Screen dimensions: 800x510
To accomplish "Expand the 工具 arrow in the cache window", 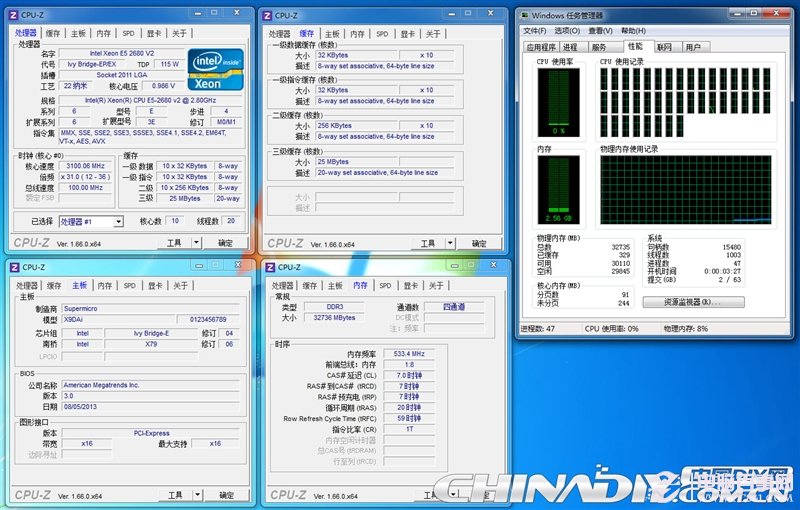I will [x=450, y=243].
